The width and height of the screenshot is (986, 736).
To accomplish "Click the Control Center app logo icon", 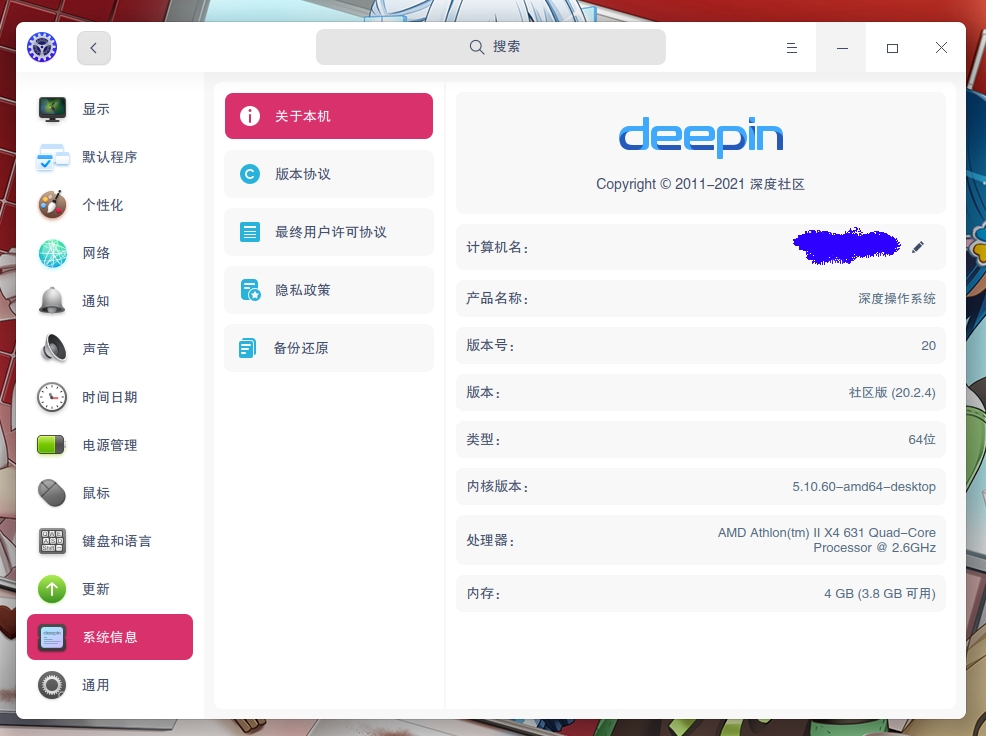I will coord(42,47).
